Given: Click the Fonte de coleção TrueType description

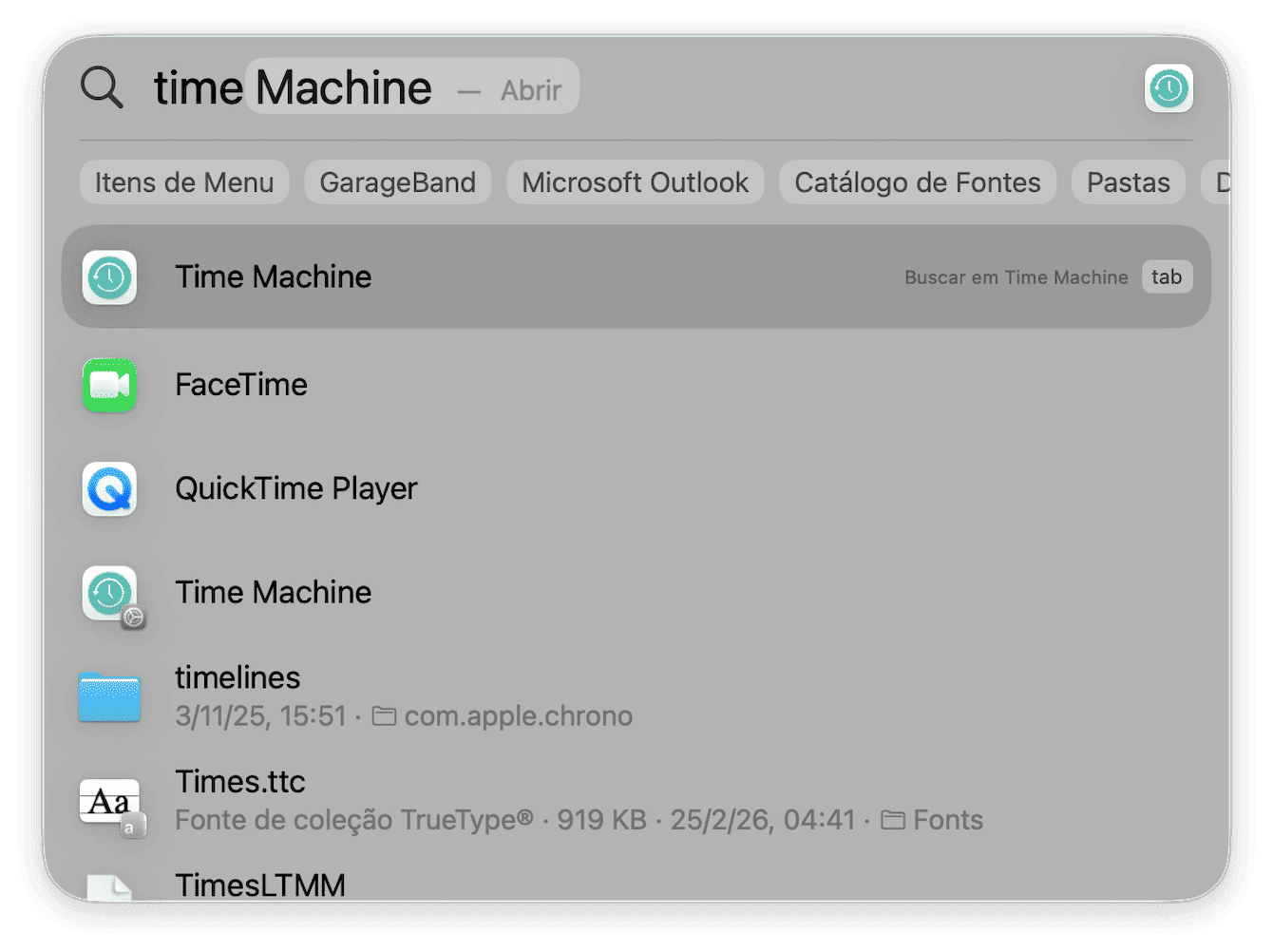Looking at the screenshot, I should pyautogui.click(x=354, y=820).
